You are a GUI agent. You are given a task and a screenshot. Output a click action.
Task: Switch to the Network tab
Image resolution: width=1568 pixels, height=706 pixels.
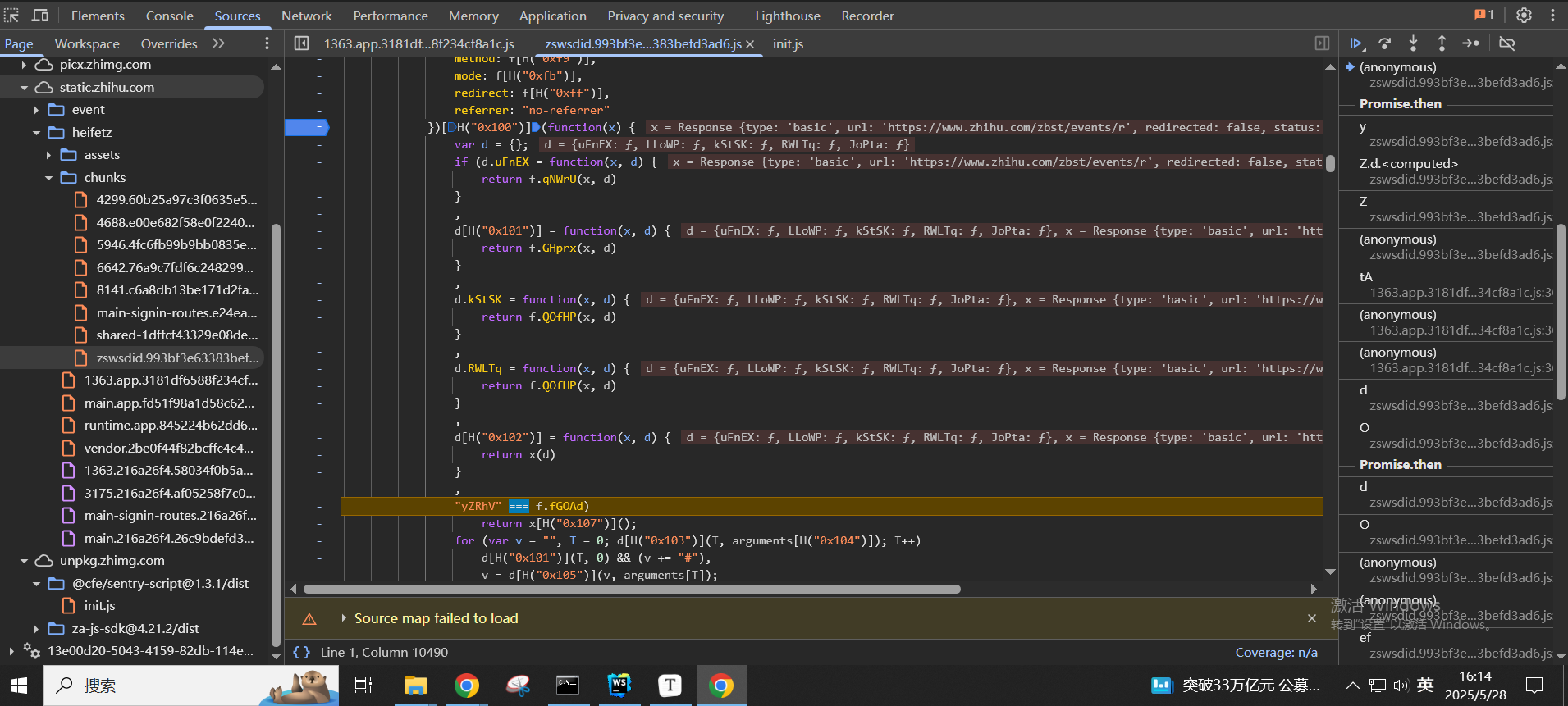point(306,16)
